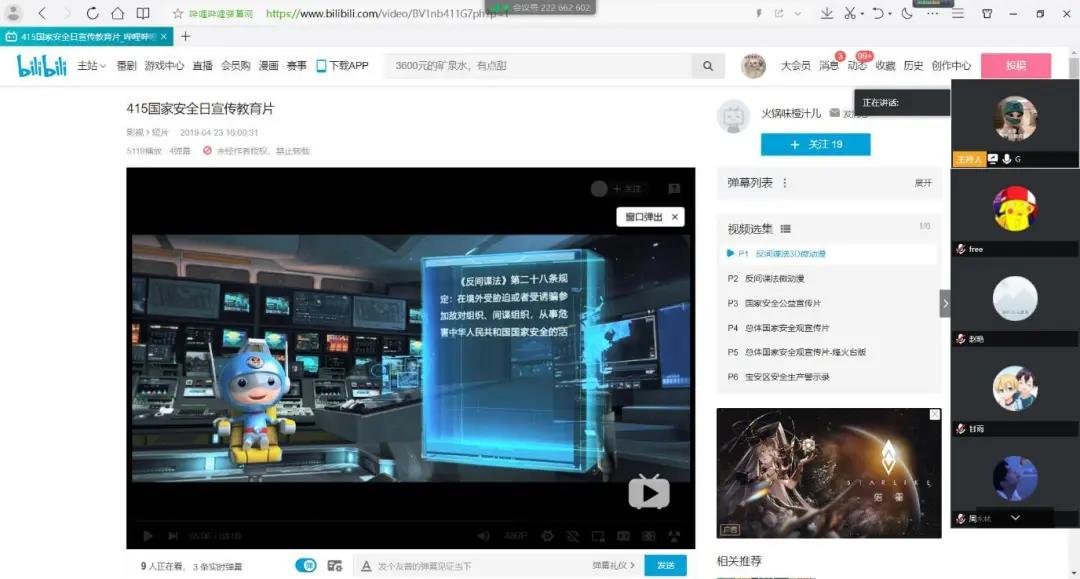This screenshot has width=1080, height=579.
Task: Toggle the danmaku on/off switch
Action: click(308, 565)
